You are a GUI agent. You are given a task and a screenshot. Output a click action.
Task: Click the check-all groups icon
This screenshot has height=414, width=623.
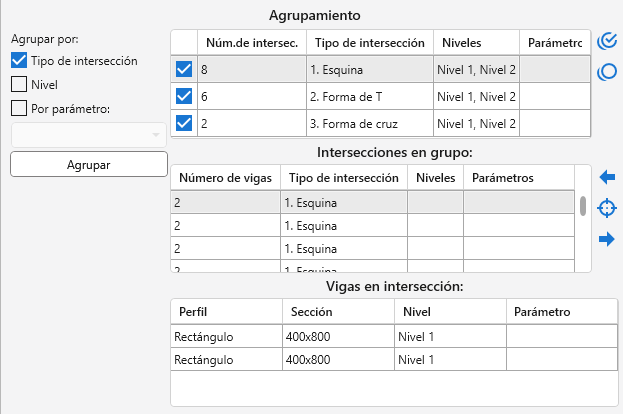click(x=606, y=41)
